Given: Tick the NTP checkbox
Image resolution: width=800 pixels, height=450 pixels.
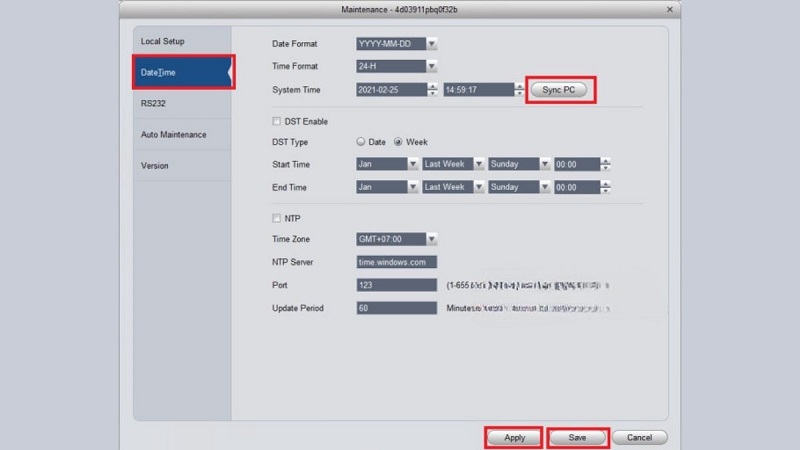Looking at the screenshot, I should coord(277,218).
